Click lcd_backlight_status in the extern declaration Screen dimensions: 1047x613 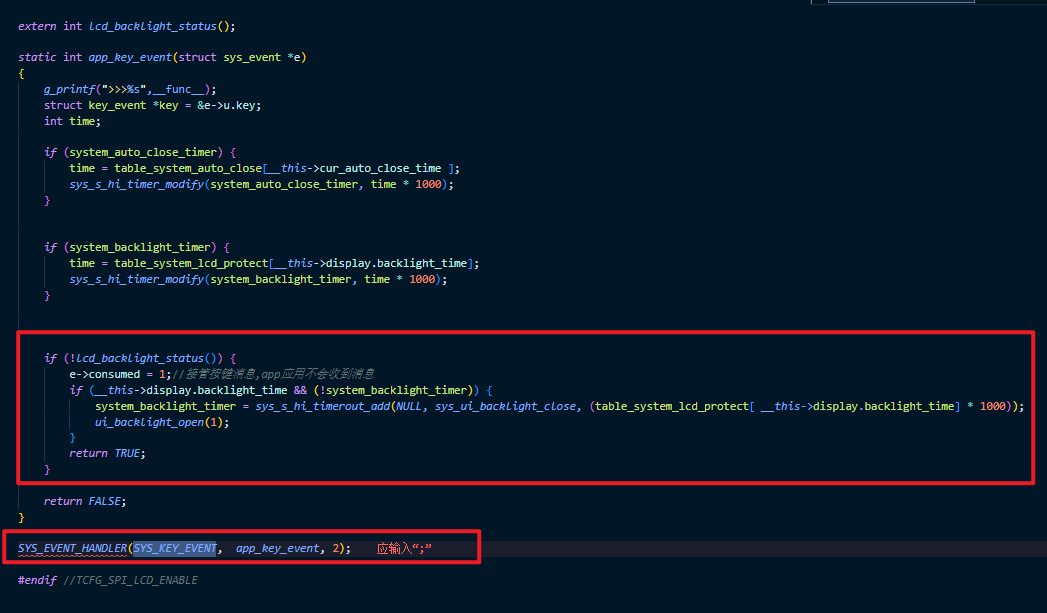tap(153, 26)
